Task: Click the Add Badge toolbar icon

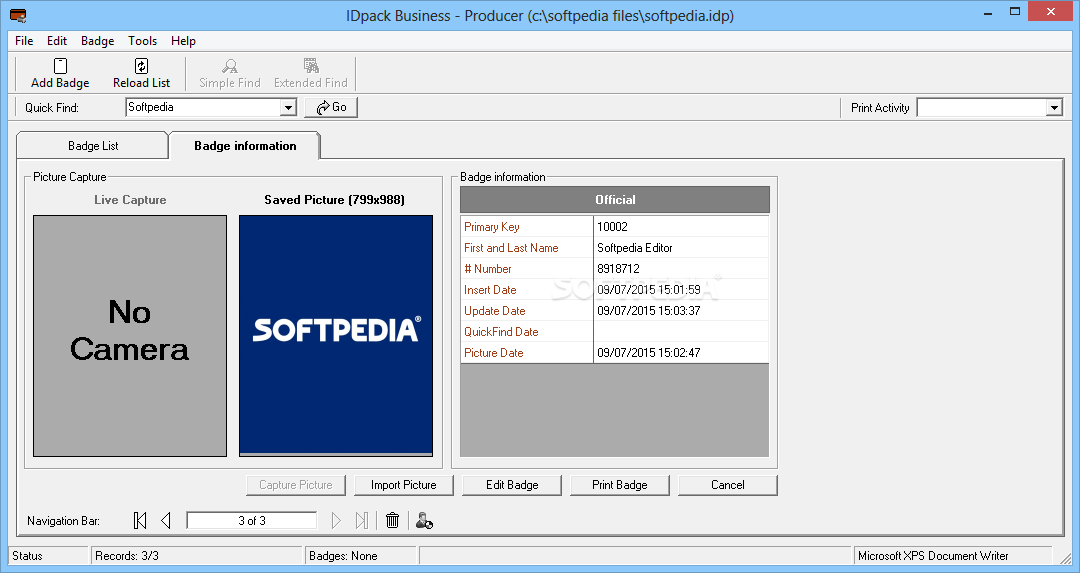Action: [x=61, y=66]
